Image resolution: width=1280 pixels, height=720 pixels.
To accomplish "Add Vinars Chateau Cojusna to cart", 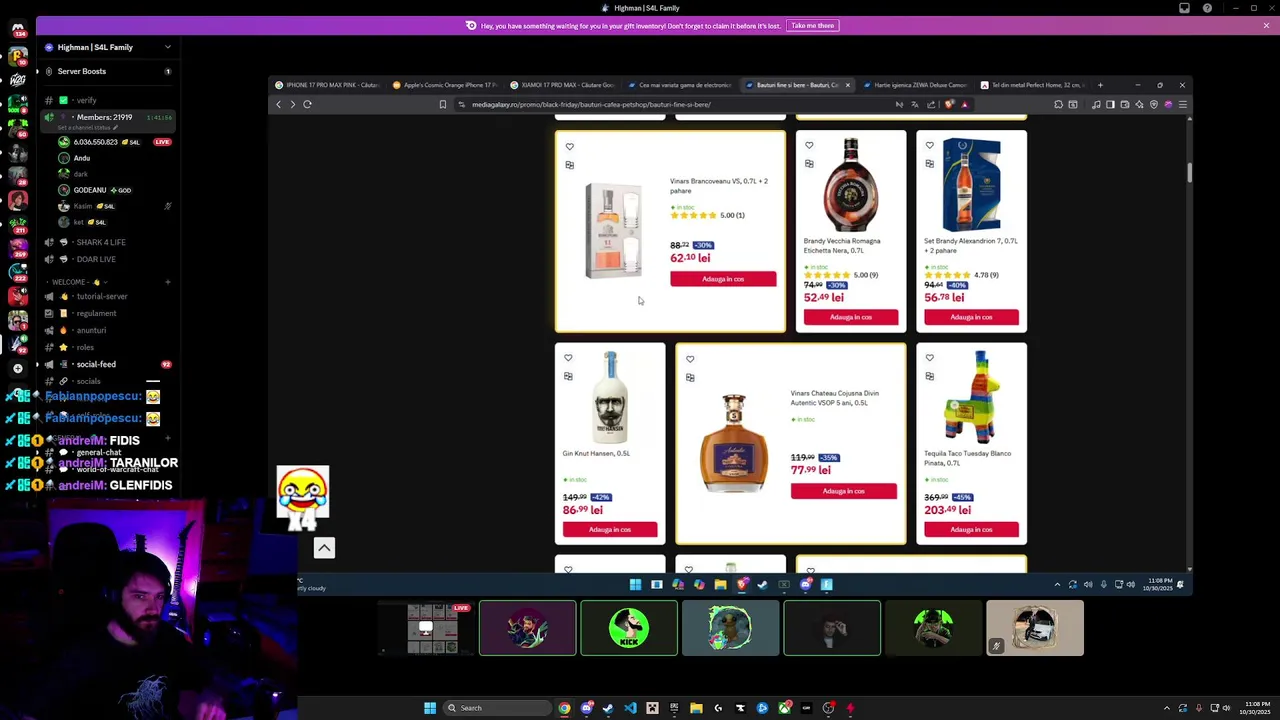I will [x=843, y=491].
